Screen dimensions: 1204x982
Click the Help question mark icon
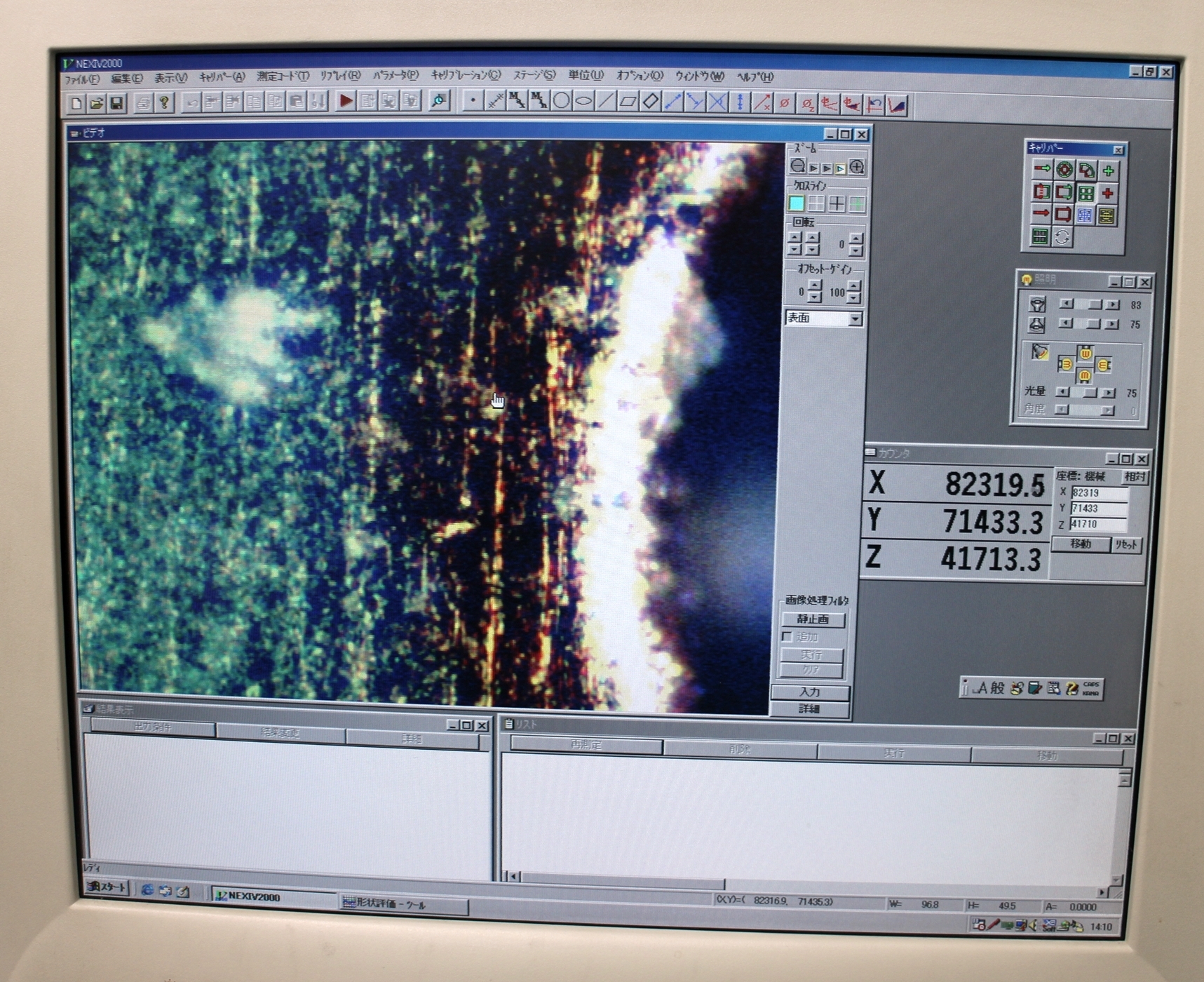pos(164,104)
